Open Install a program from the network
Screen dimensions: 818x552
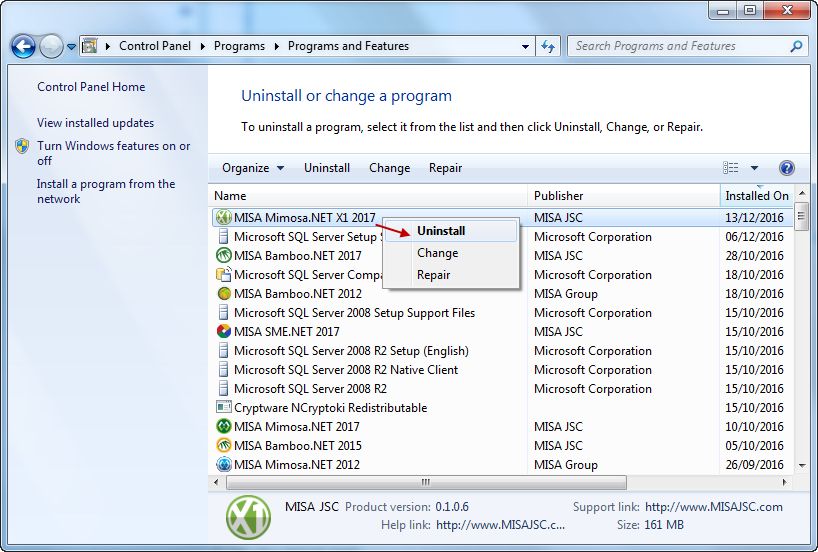[106, 191]
